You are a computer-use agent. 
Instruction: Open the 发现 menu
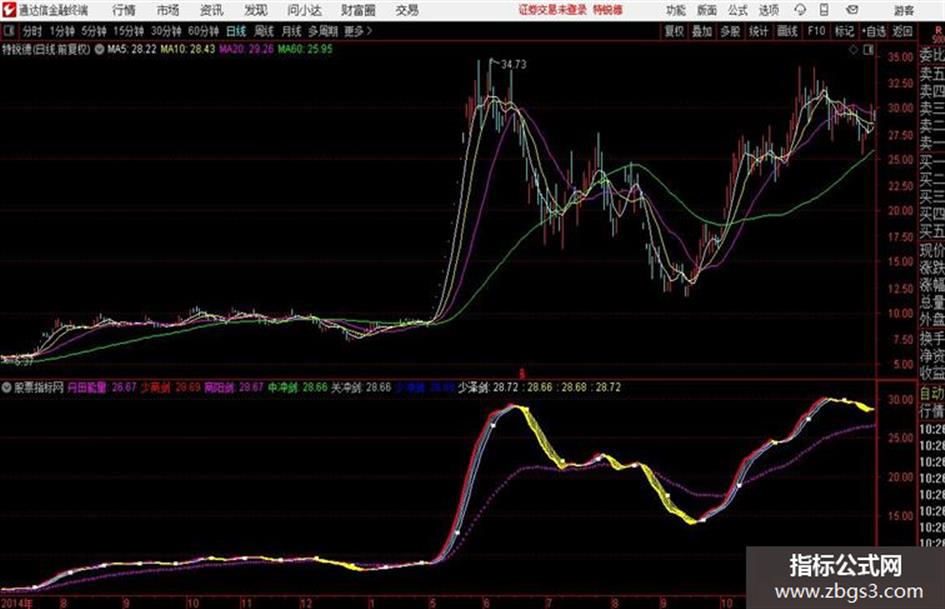[256, 10]
